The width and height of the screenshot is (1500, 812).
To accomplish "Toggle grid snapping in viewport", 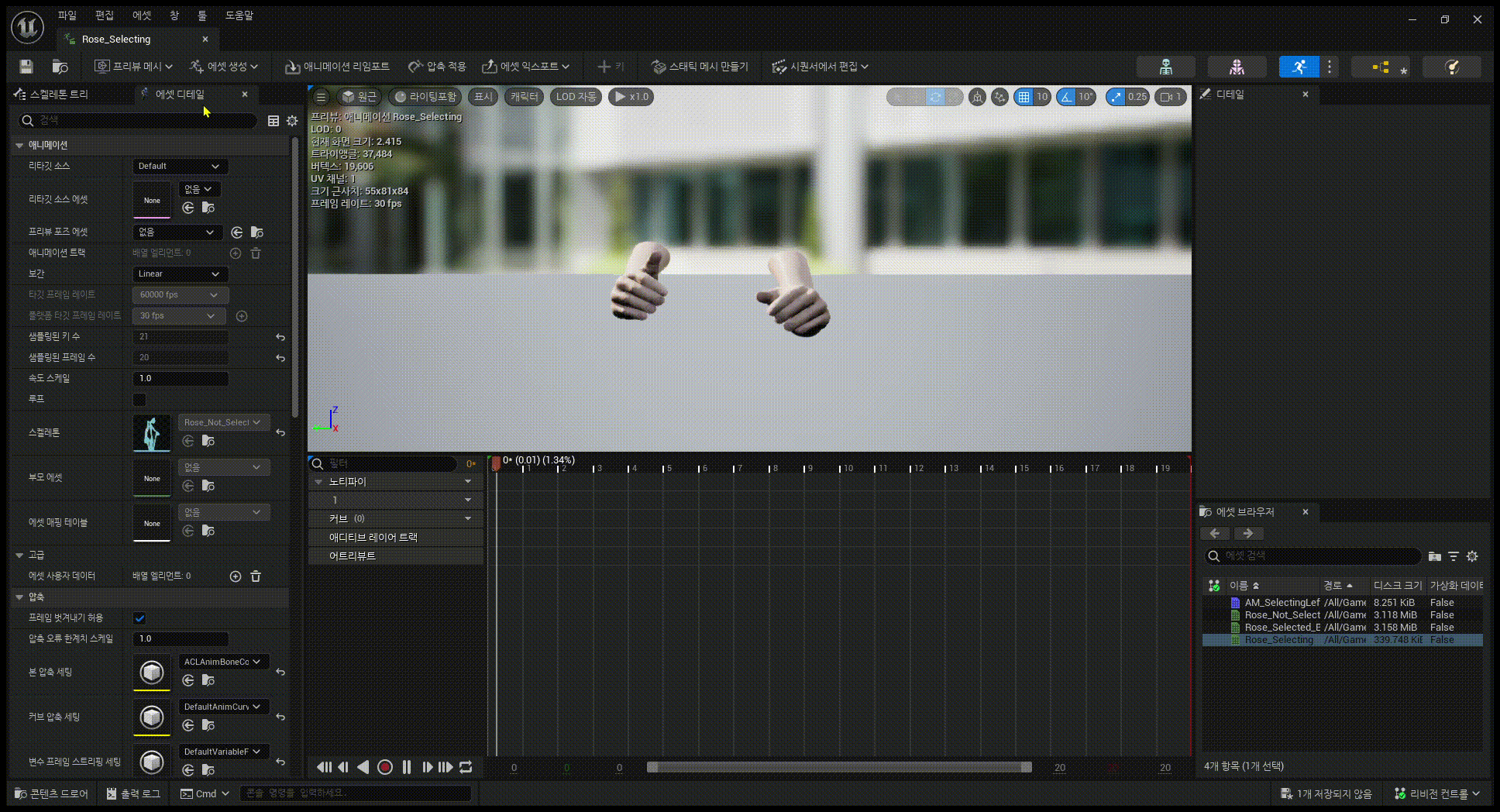I will (1024, 97).
